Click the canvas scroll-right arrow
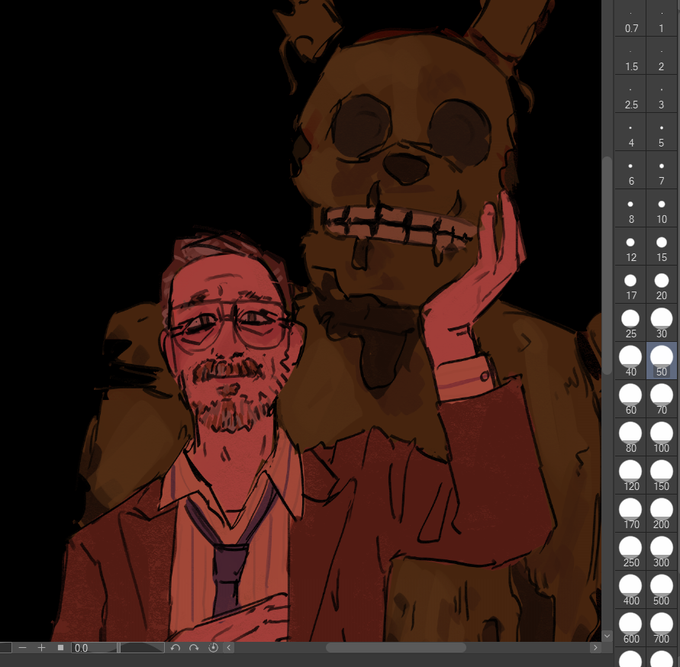The height and width of the screenshot is (667, 680). click(595, 647)
